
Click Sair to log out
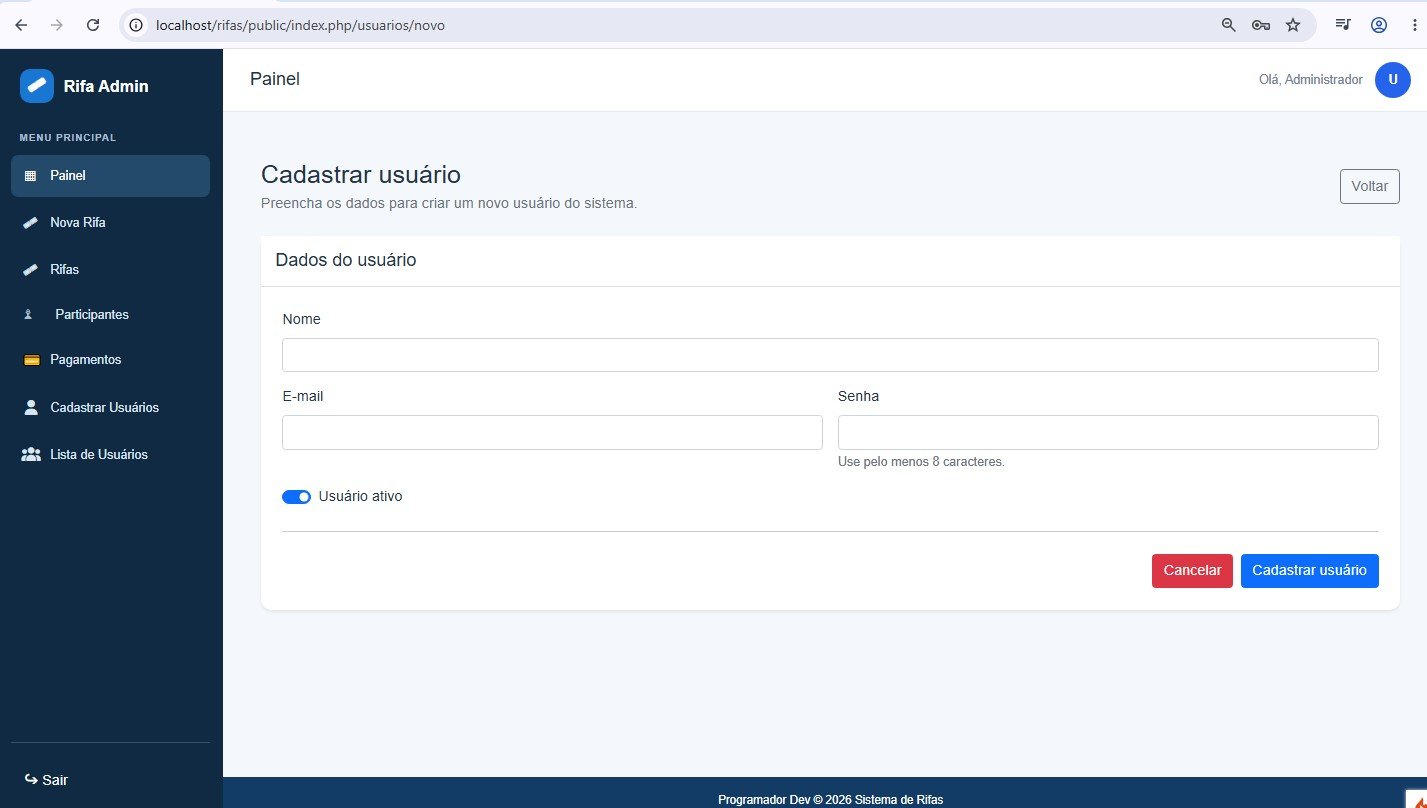pos(46,780)
